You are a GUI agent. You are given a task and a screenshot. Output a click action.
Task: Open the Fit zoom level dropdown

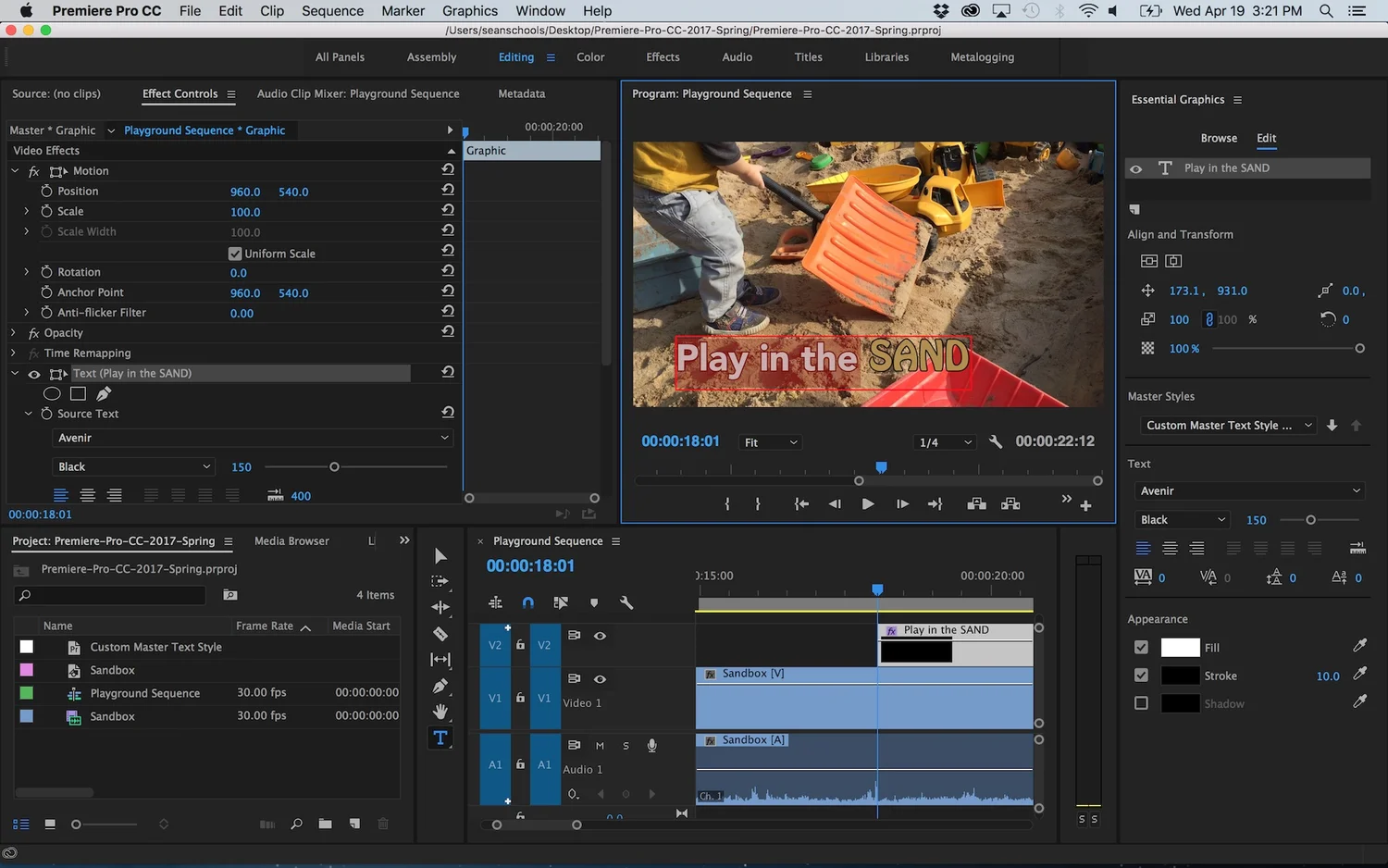770,442
